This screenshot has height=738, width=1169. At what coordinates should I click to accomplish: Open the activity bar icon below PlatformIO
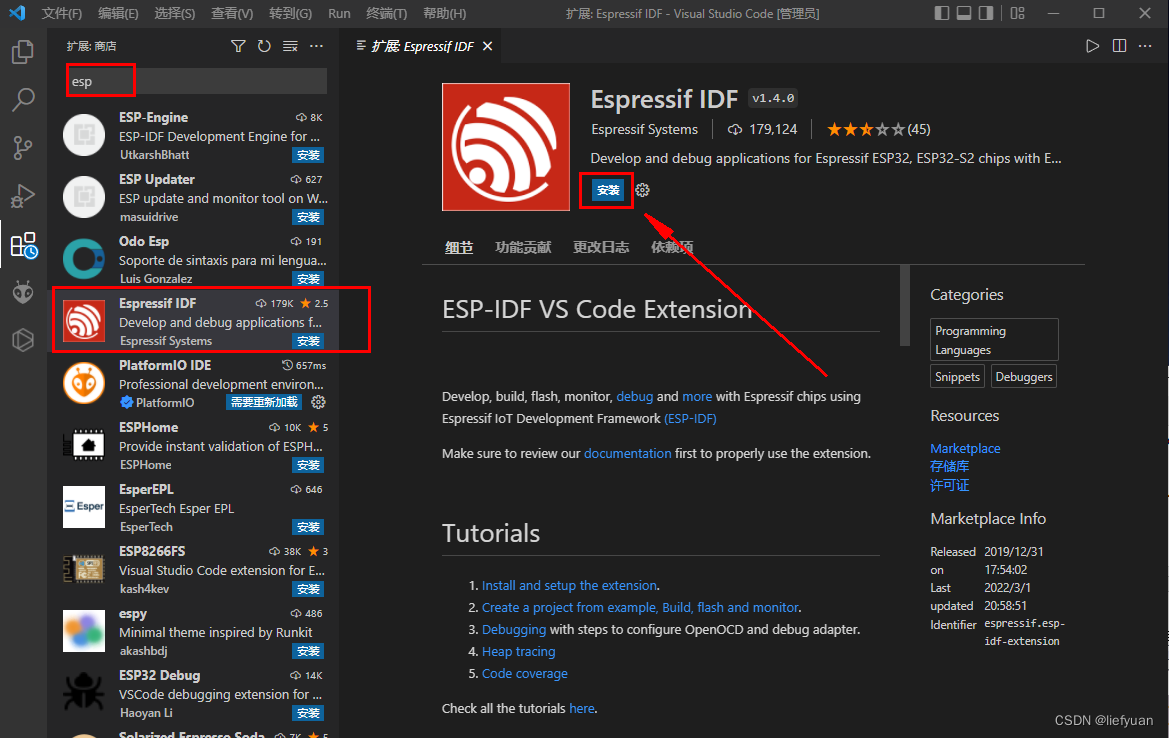[23, 340]
